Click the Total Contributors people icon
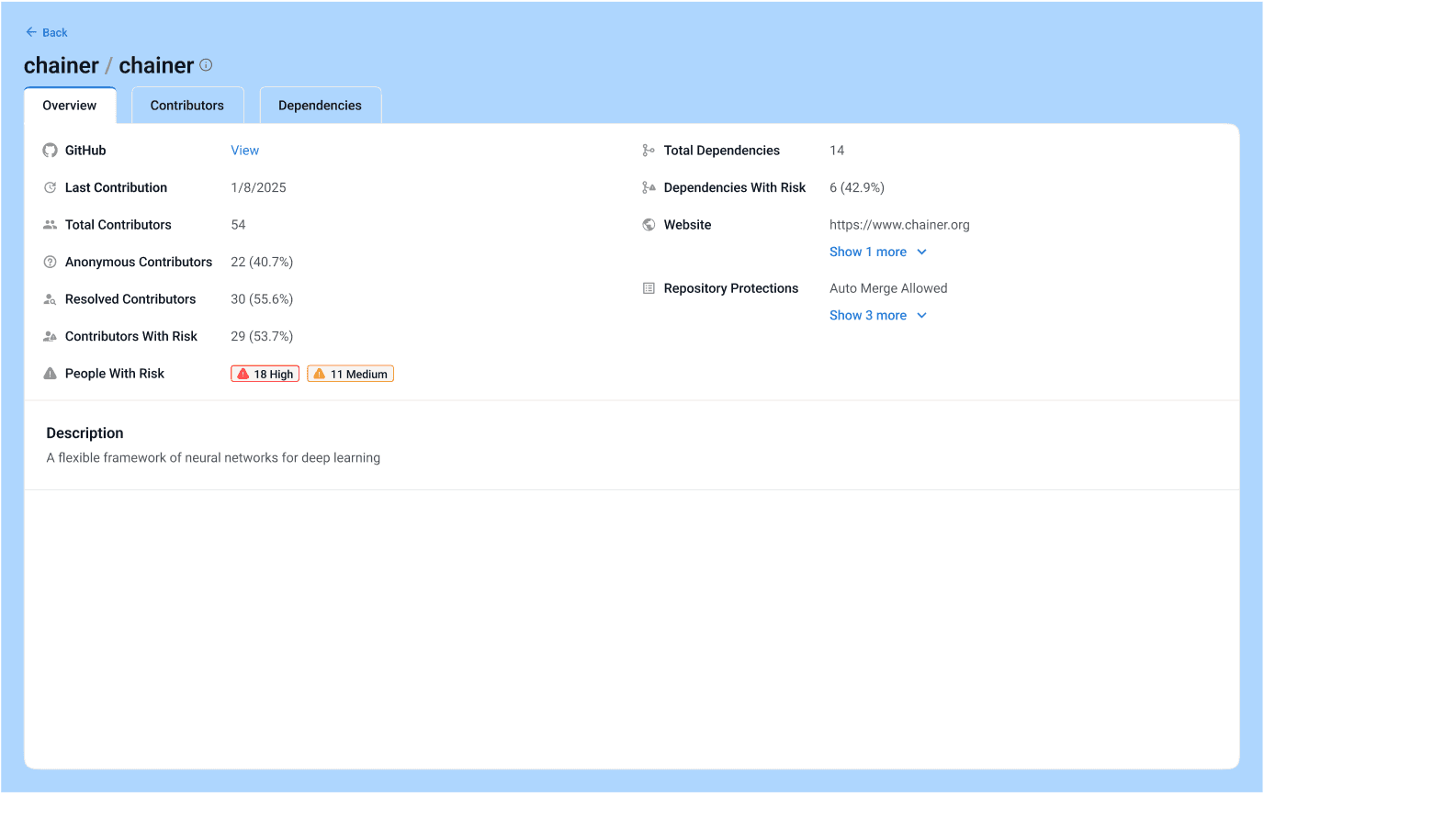The width and height of the screenshot is (1456, 819). coord(51,225)
